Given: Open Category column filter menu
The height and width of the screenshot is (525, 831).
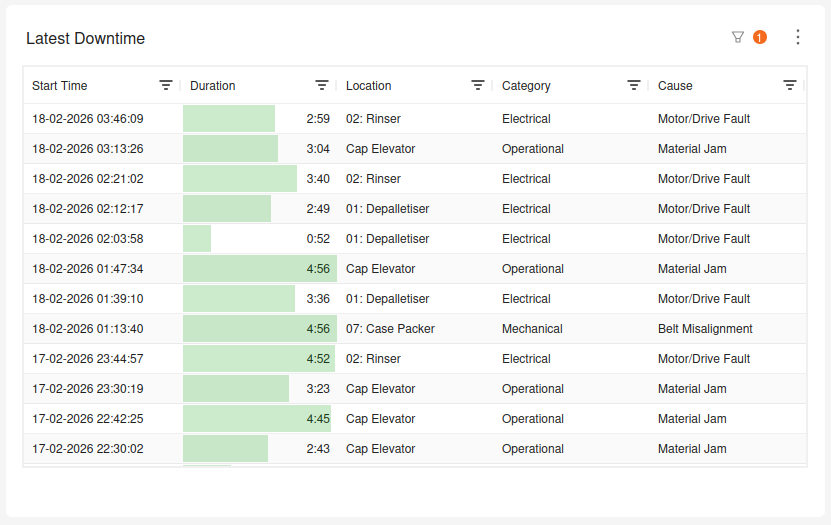Looking at the screenshot, I should [x=634, y=86].
